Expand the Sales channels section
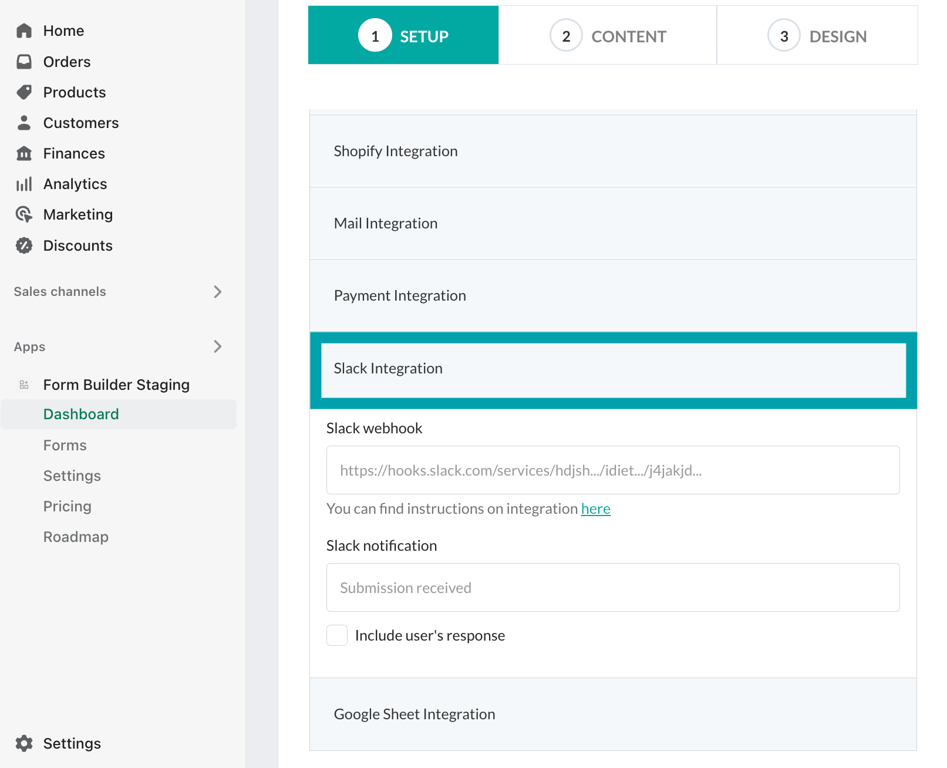This screenshot has height=768, width=947. 217,292
